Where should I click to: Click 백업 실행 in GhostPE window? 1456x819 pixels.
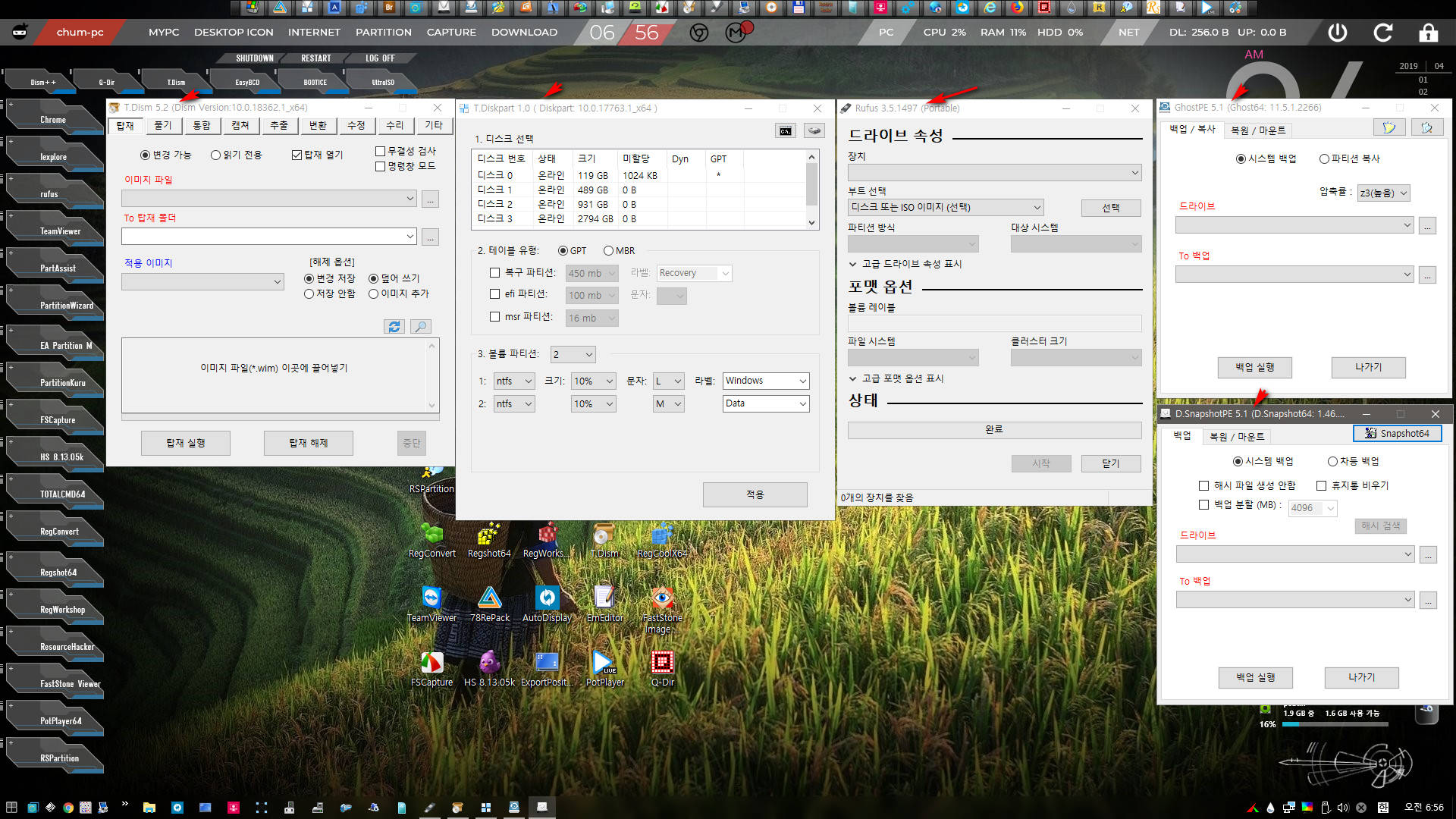click(x=1254, y=367)
